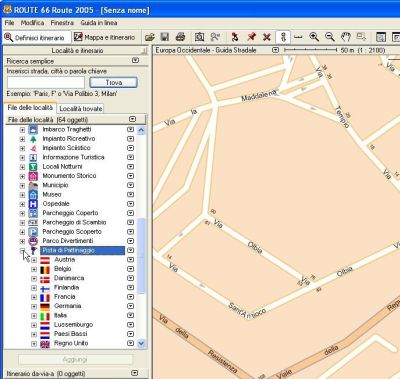Open the dropdown arrow next to Municipio
Viewport: 400px width, 379px height.
click(130, 185)
